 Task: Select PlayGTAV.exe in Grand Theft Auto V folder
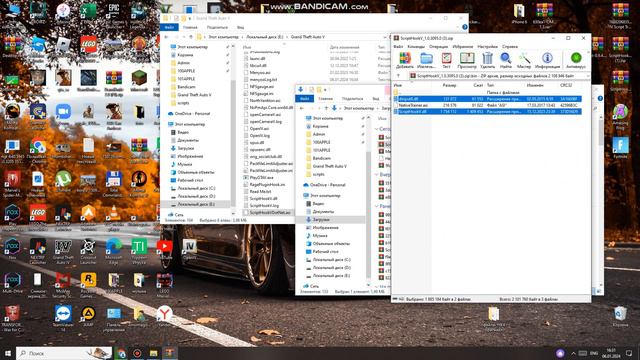click(x=261, y=178)
